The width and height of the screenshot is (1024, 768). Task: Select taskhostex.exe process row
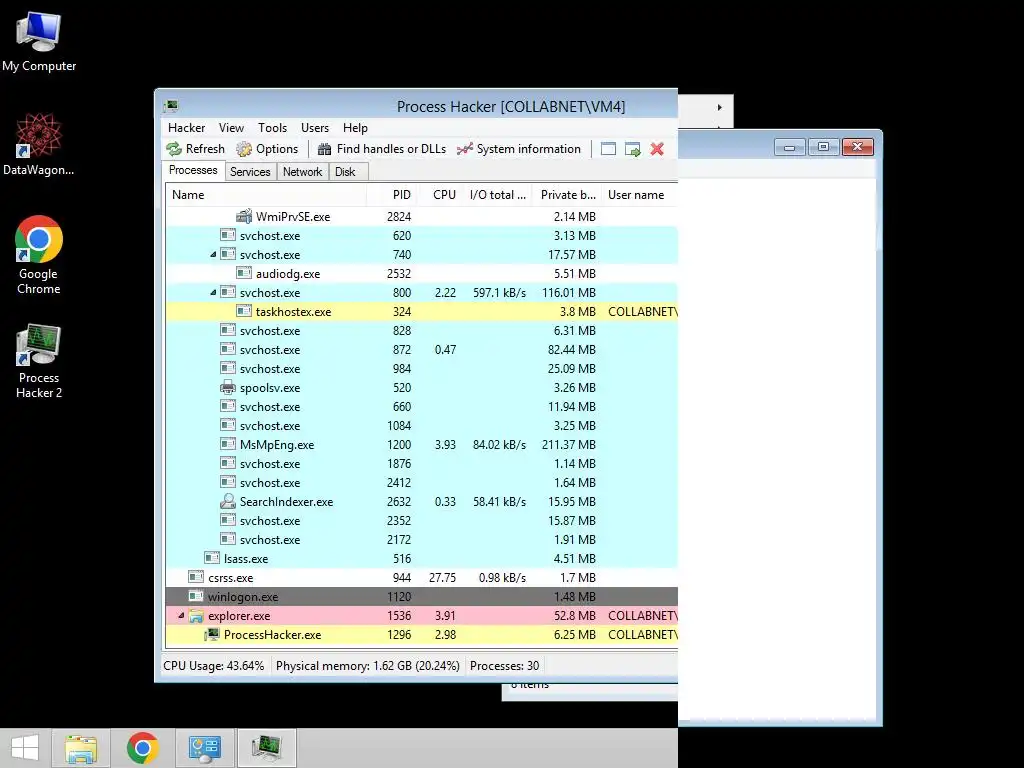421,312
